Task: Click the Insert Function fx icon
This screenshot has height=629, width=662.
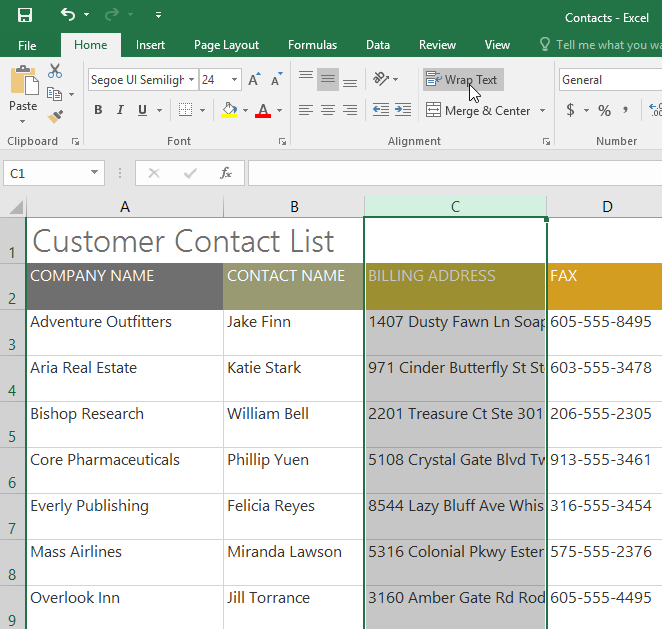Action: [x=226, y=173]
